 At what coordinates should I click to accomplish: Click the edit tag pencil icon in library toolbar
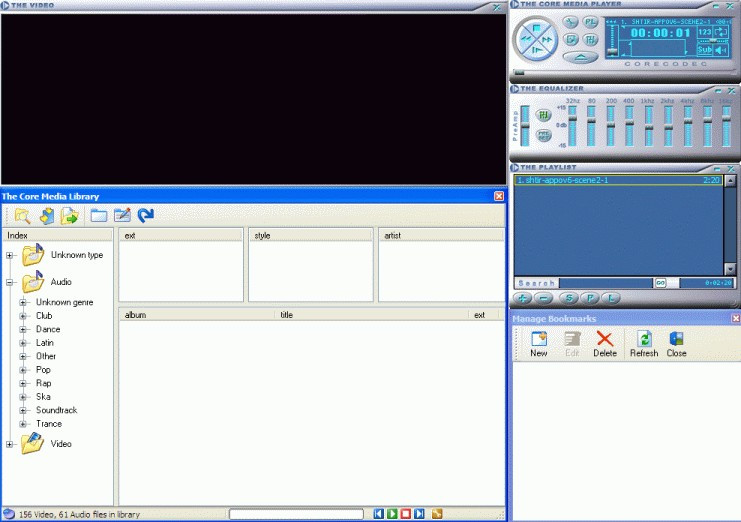click(x=122, y=215)
